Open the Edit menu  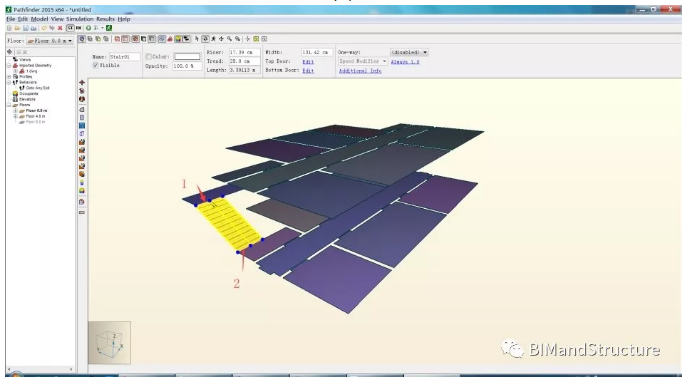[23, 19]
